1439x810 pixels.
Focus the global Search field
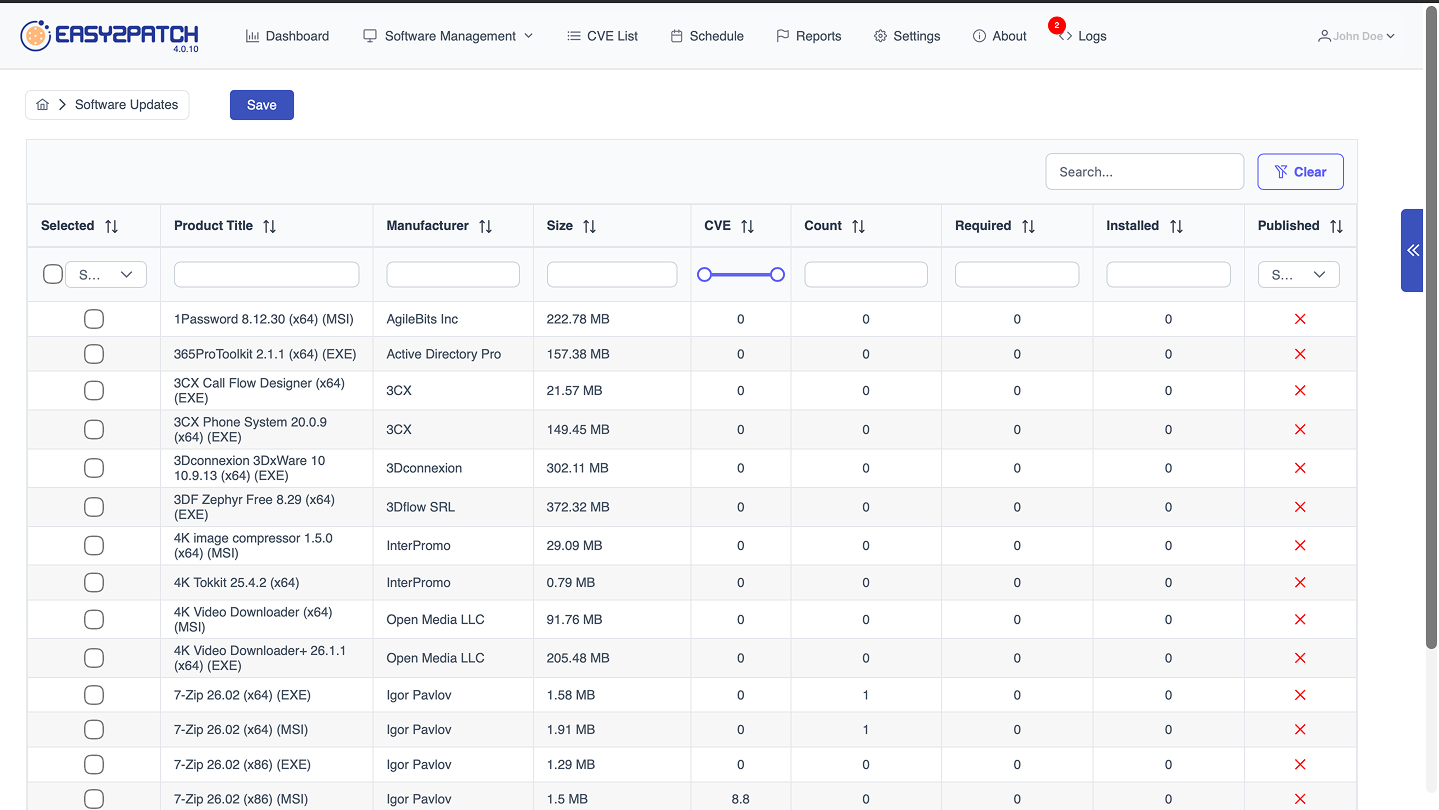pos(1145,172)
